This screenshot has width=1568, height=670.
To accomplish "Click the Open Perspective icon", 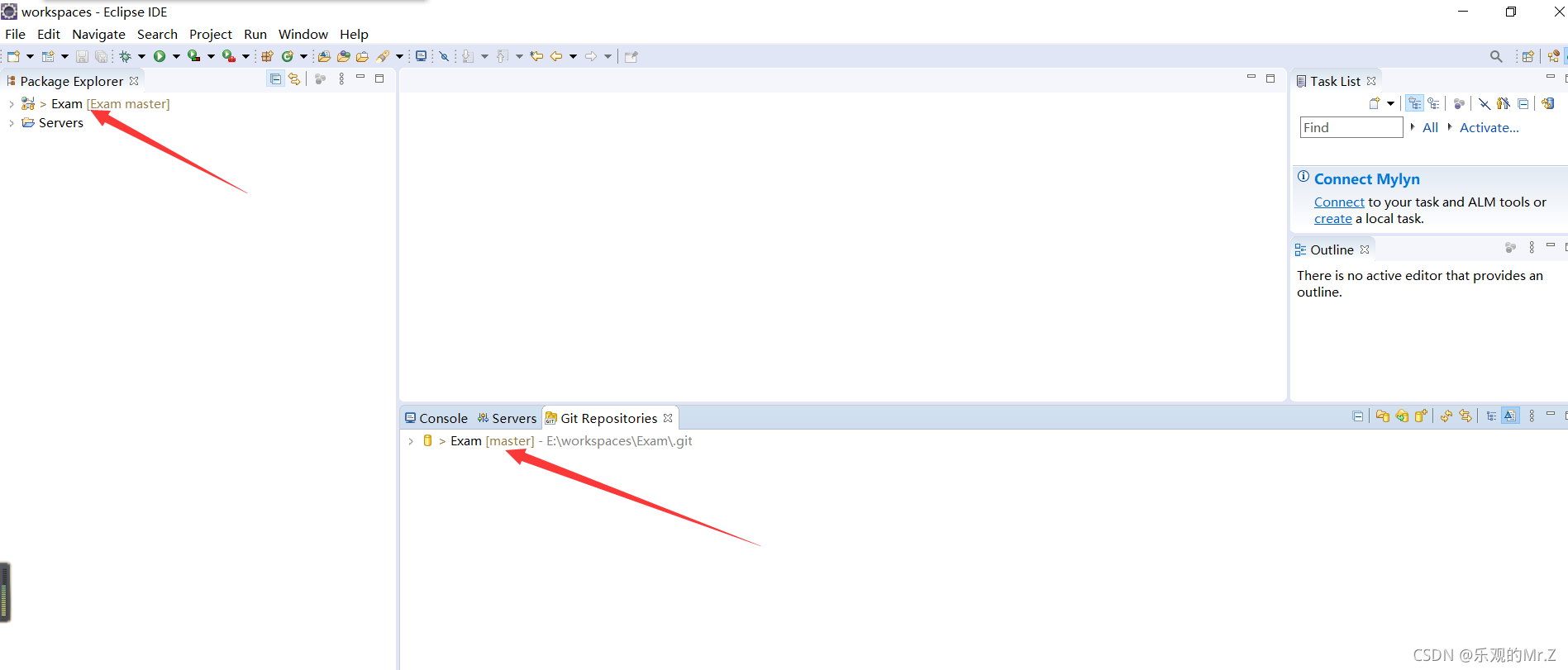I will (1527, 56).
